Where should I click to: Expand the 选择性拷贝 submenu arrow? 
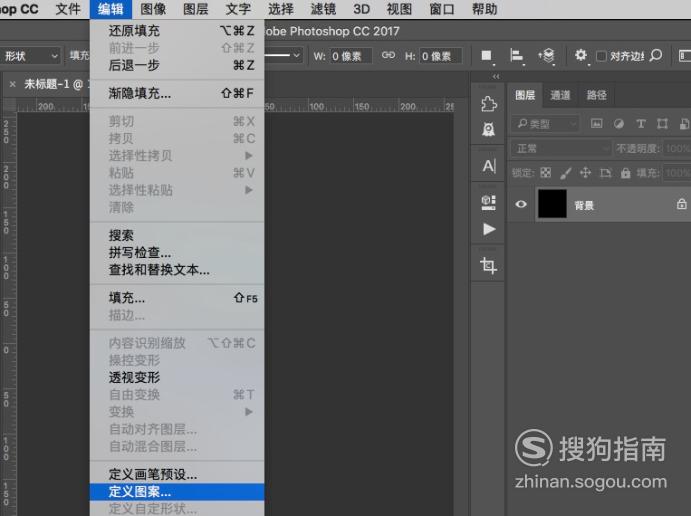pyautogui.click(x=249, y=156)
